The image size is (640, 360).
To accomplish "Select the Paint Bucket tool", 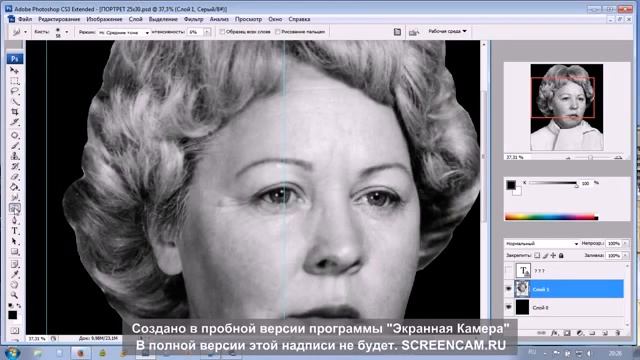I will pos(14,187).
